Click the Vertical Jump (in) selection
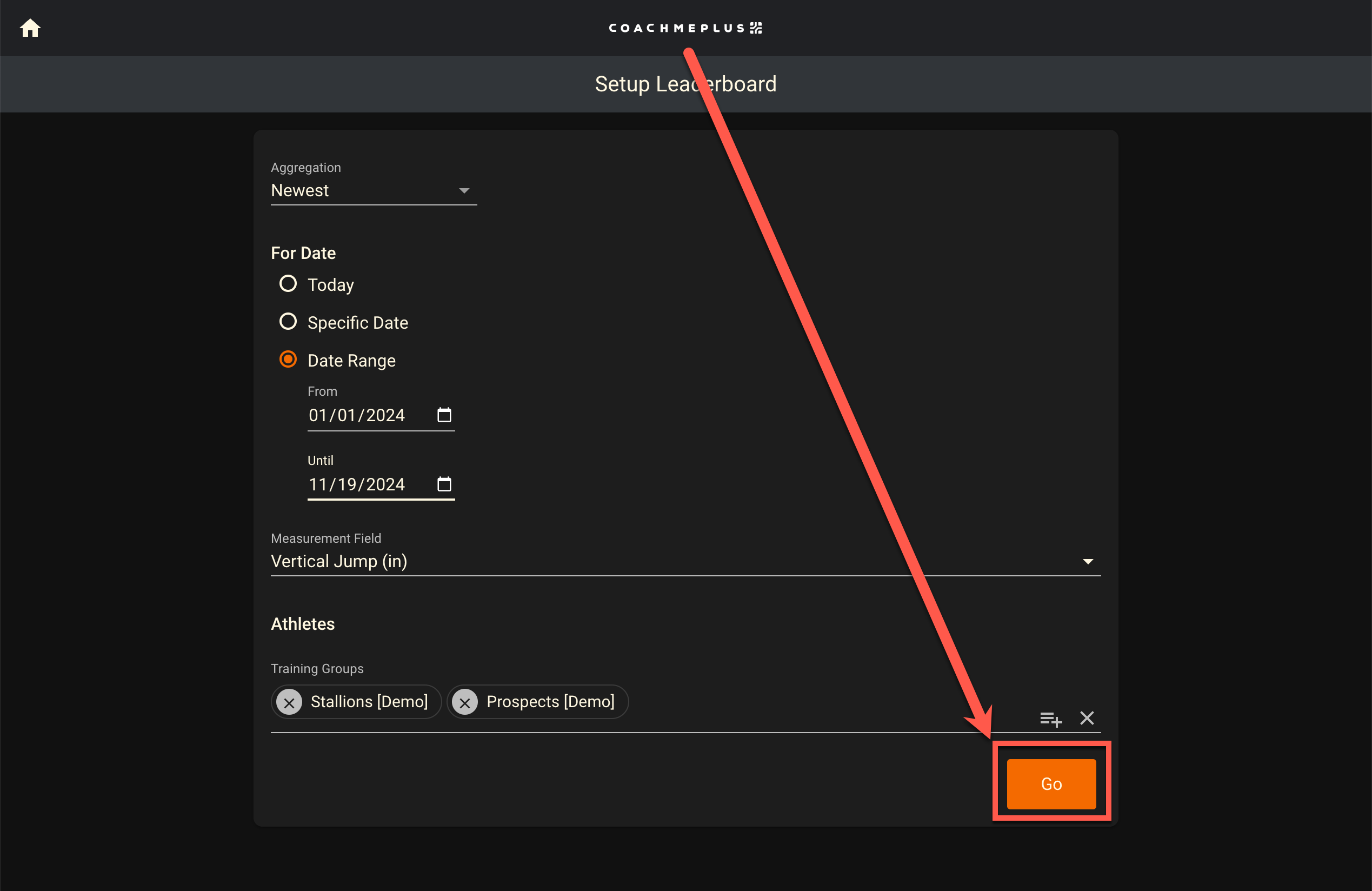This screenshot has width=1372, height=891. (339, 561)
